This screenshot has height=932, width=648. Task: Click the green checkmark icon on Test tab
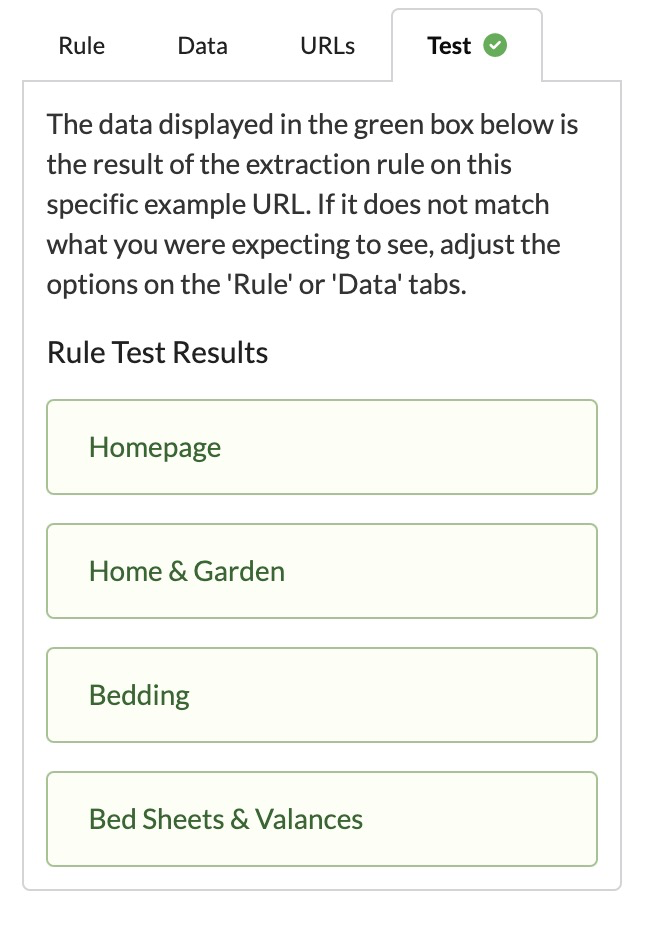[495, 46]
